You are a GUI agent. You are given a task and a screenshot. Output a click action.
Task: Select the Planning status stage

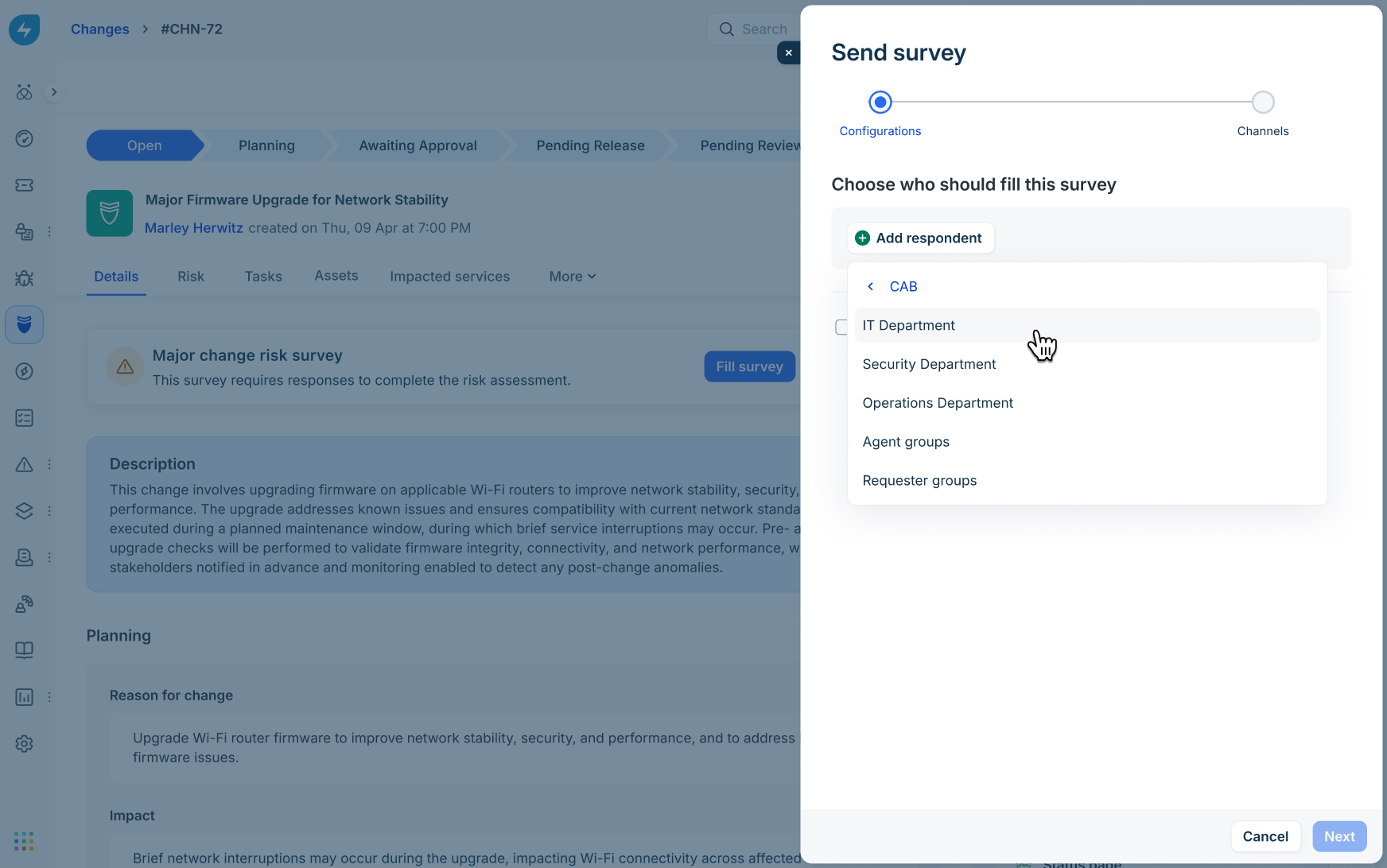click(266, 145)
